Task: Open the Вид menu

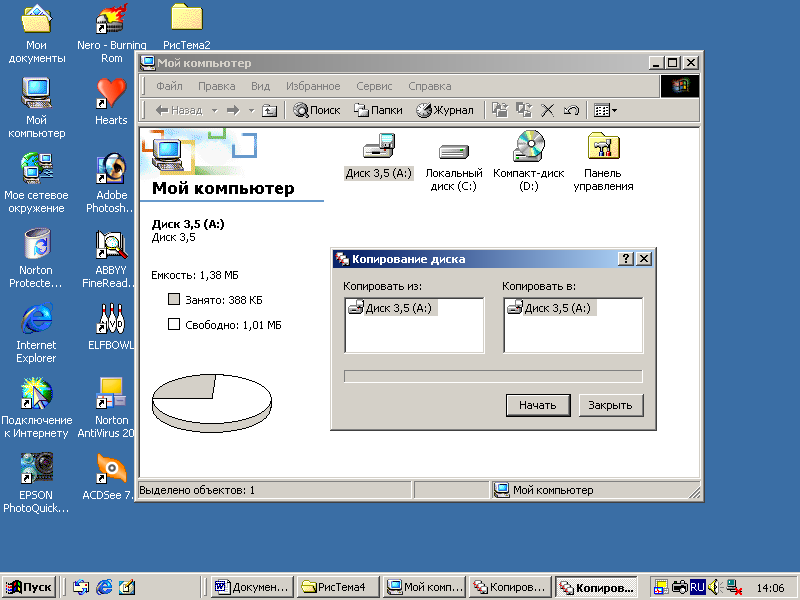Action: (260, 86)
